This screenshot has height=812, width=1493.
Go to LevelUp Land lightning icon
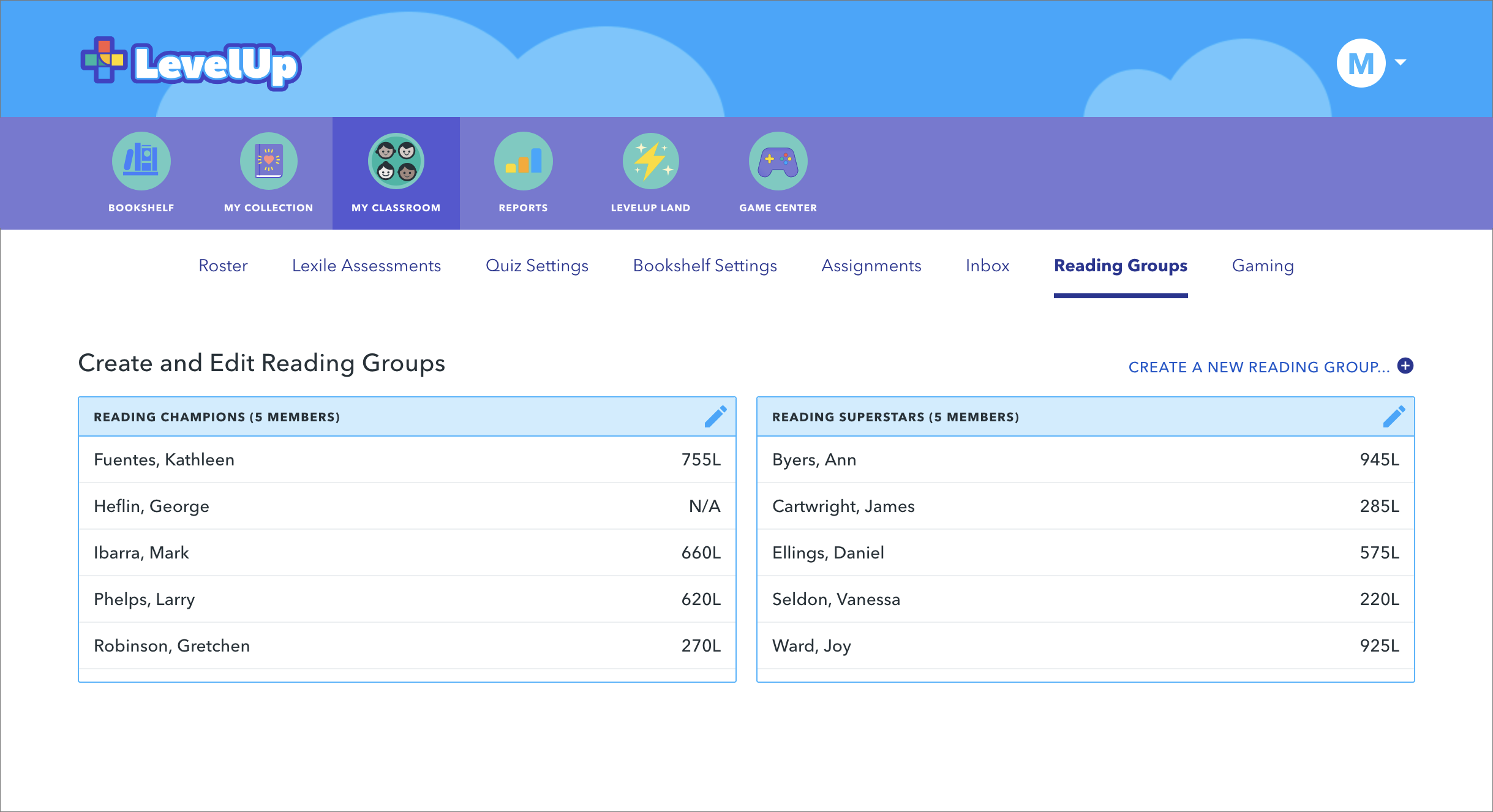tap(650, 161)
